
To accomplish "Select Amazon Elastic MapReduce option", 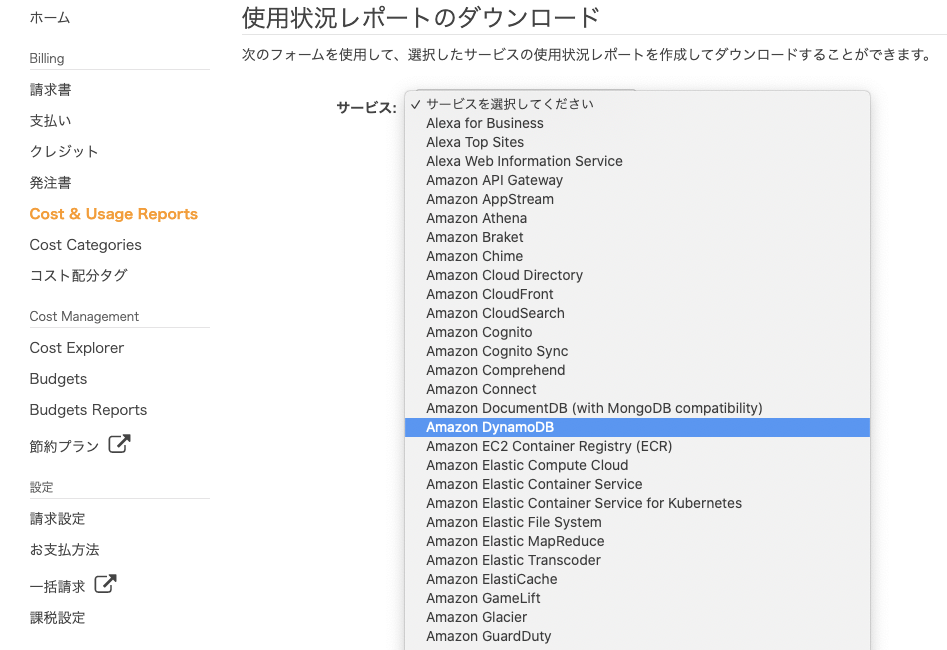I will 637,542.
